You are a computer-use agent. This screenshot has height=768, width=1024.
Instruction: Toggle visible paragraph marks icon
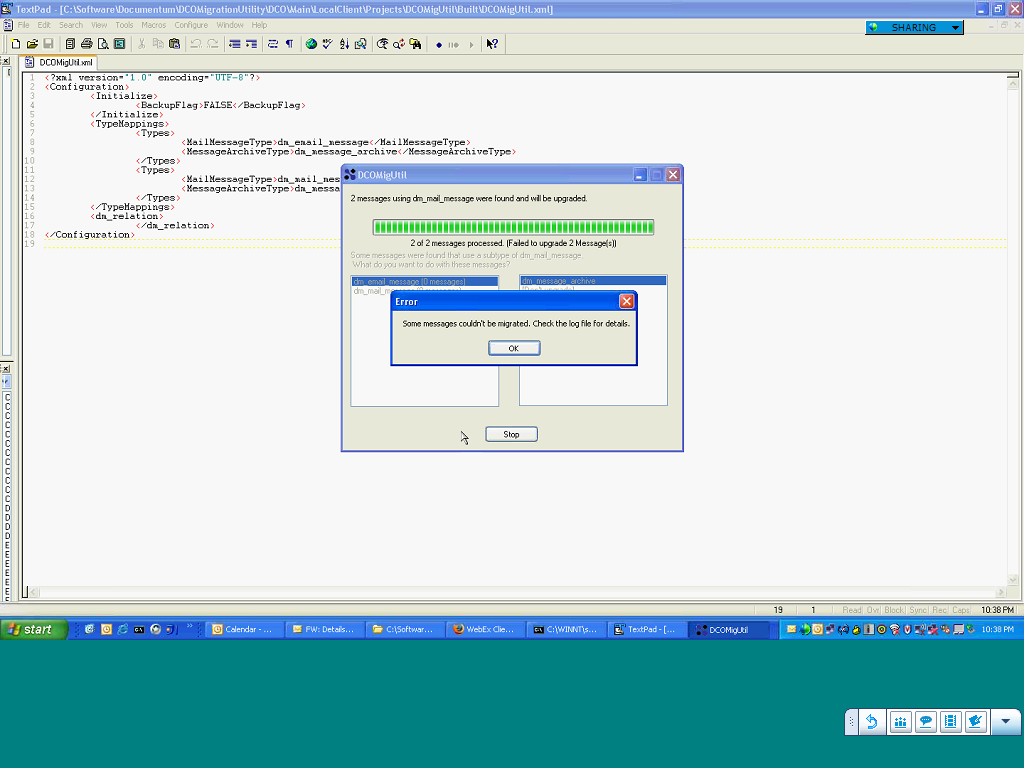point(289,44)
